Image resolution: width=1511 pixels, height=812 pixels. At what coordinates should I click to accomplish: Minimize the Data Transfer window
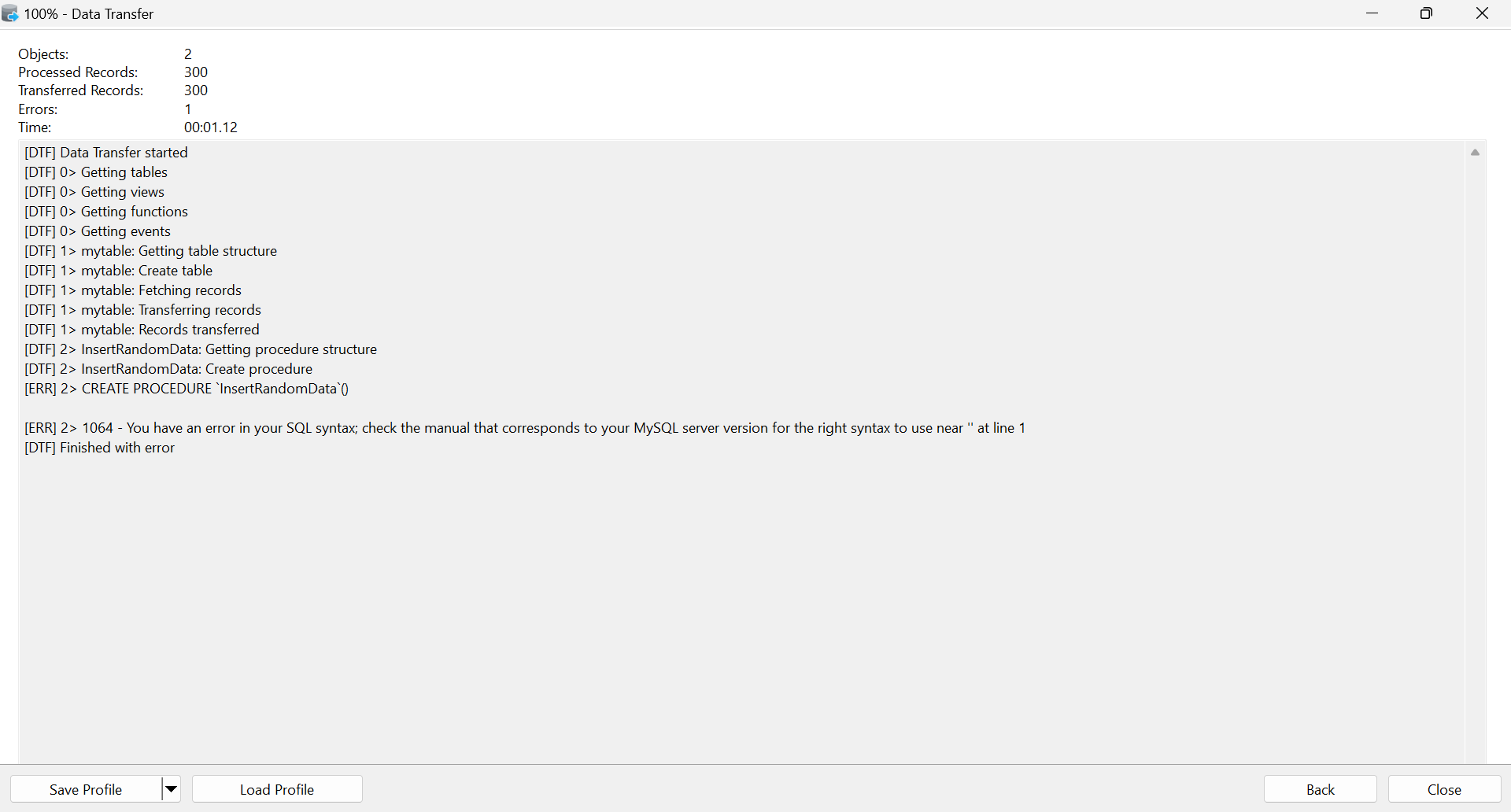click(x=1372, y=13)
